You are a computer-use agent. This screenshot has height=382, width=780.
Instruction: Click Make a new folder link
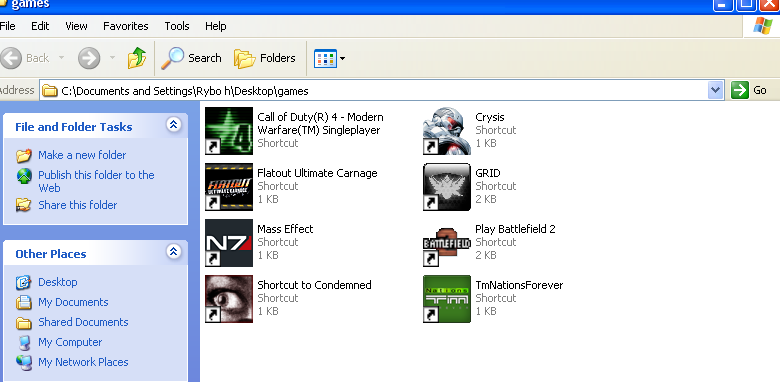(82, 155)
